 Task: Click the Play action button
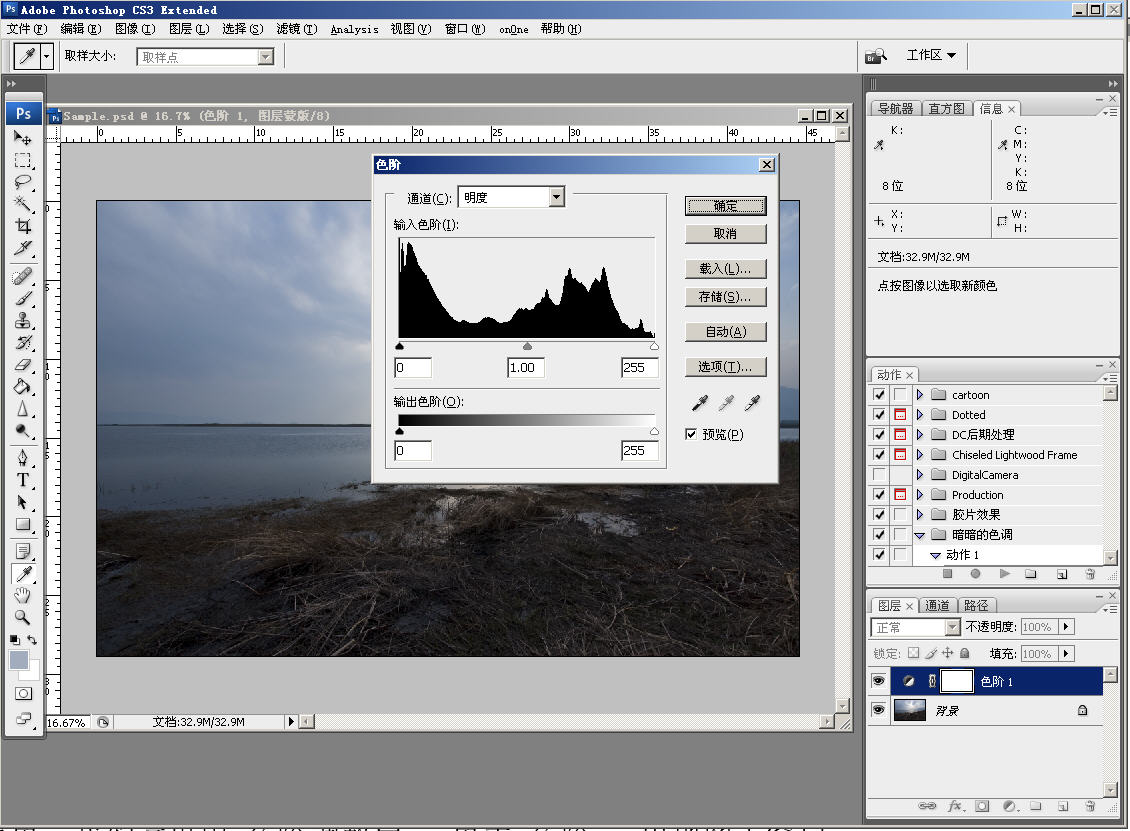point(1004,574)
